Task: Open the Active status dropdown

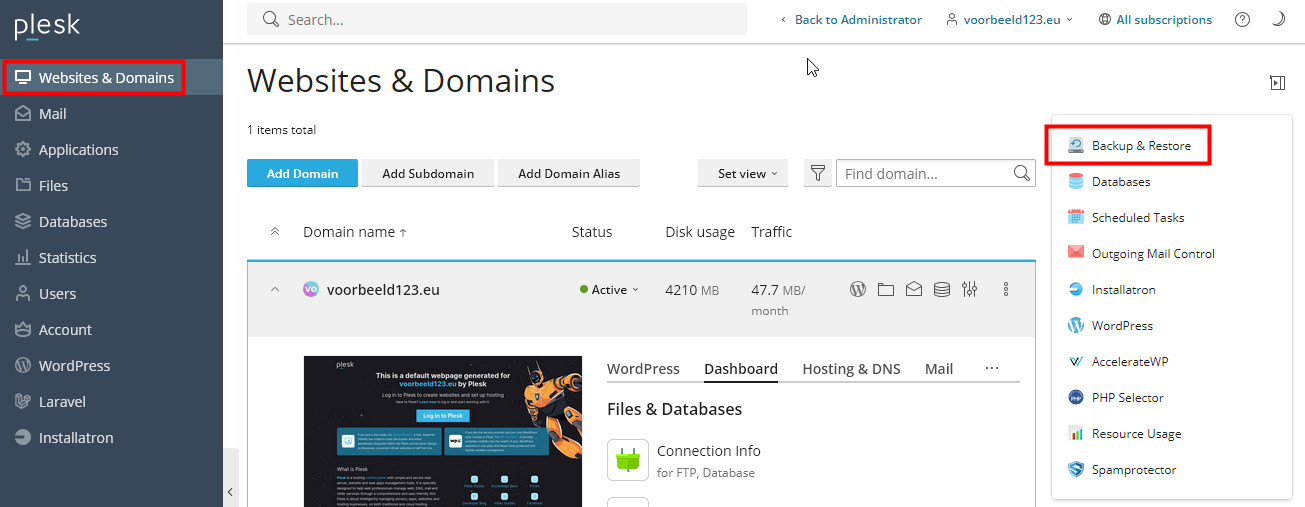Action: (609, 290)
